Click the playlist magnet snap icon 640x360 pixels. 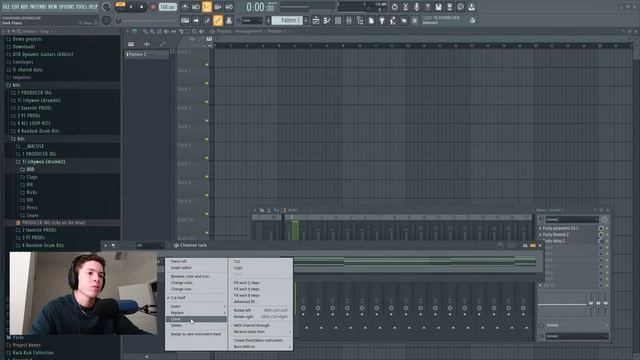134,31
